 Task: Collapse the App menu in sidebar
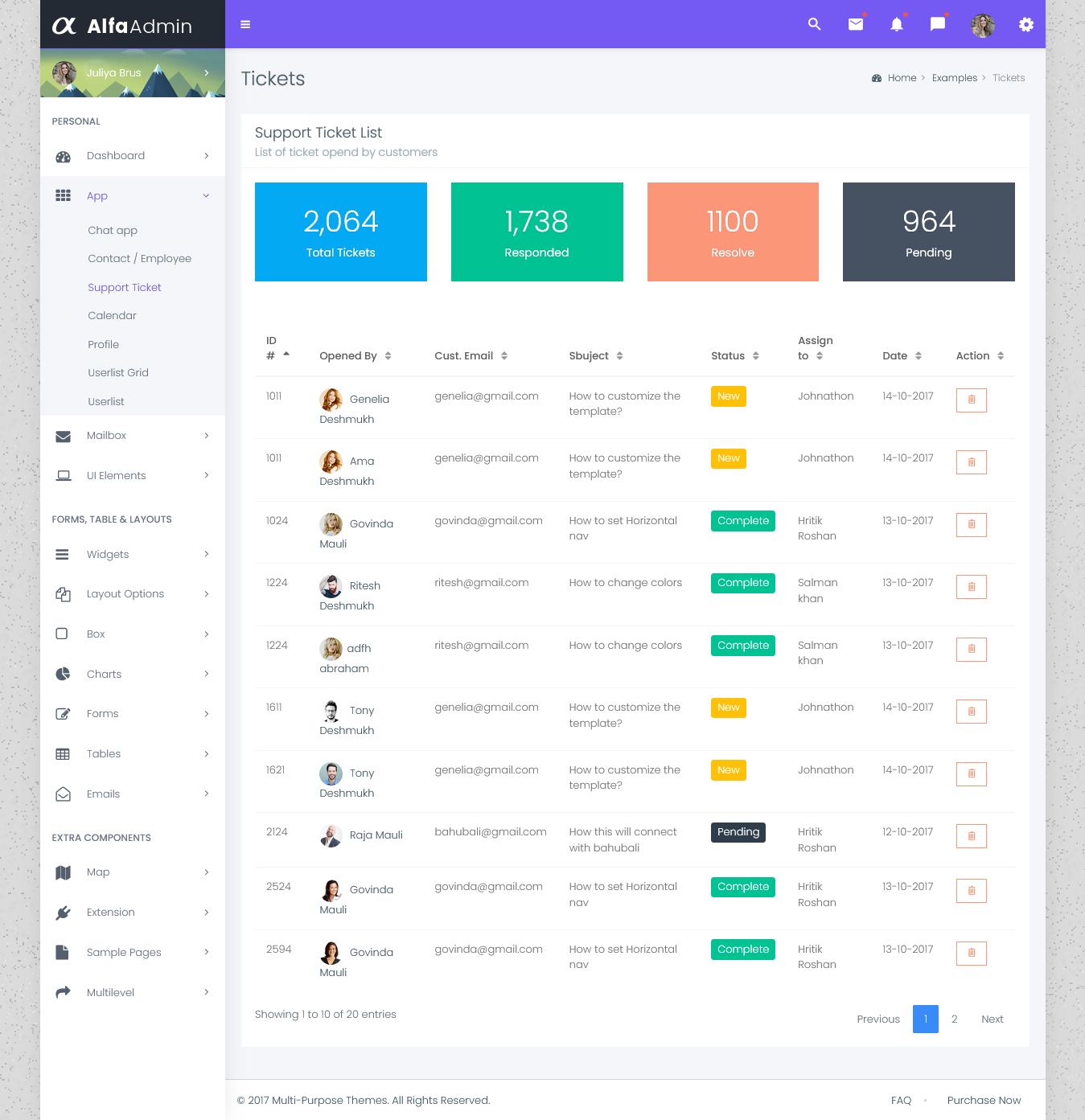(97, 195)
